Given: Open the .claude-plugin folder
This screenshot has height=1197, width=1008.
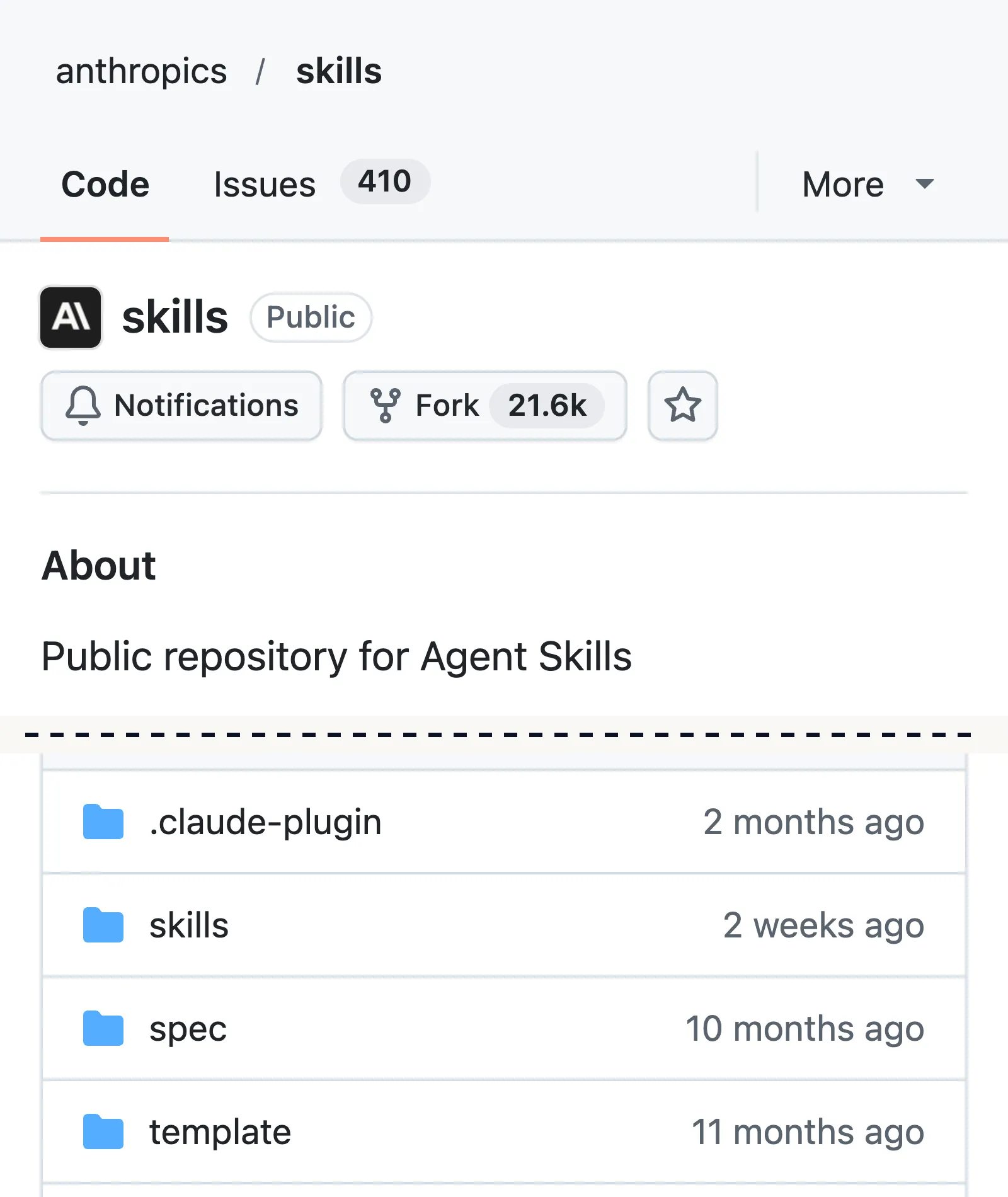Looking at the screenshot, I should coord(265,822).
